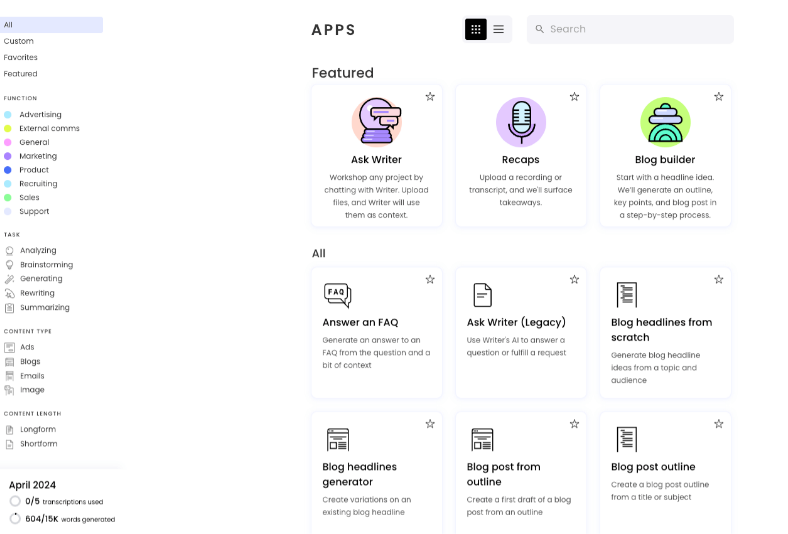Click the Blogs content type icon
The image size is (788, 534).
(9, 362)
